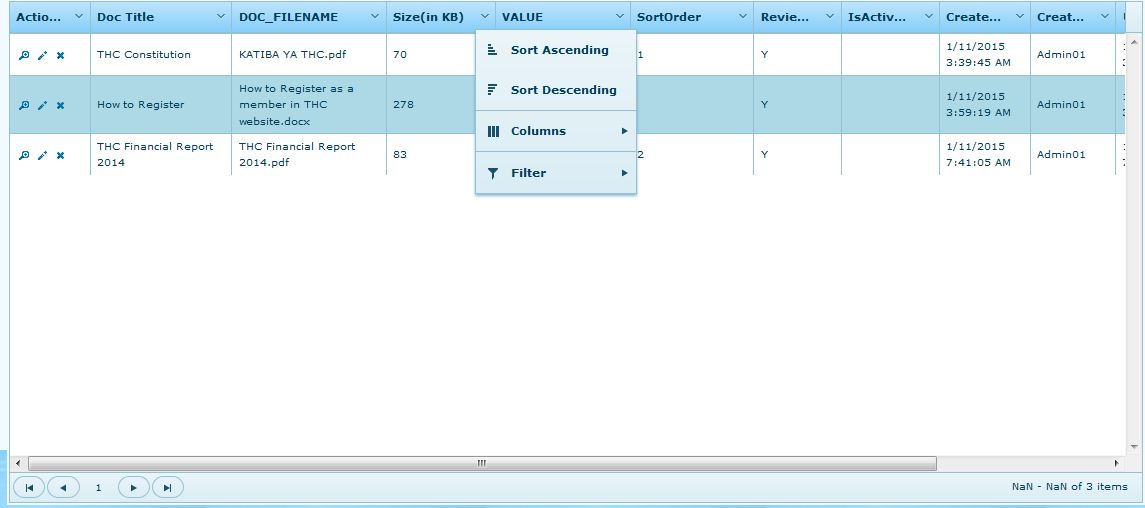Screen dimensions: 1145x508
Task: Go to next page with pager arrow
Action: pyautogui.click(x=134, y=488)
